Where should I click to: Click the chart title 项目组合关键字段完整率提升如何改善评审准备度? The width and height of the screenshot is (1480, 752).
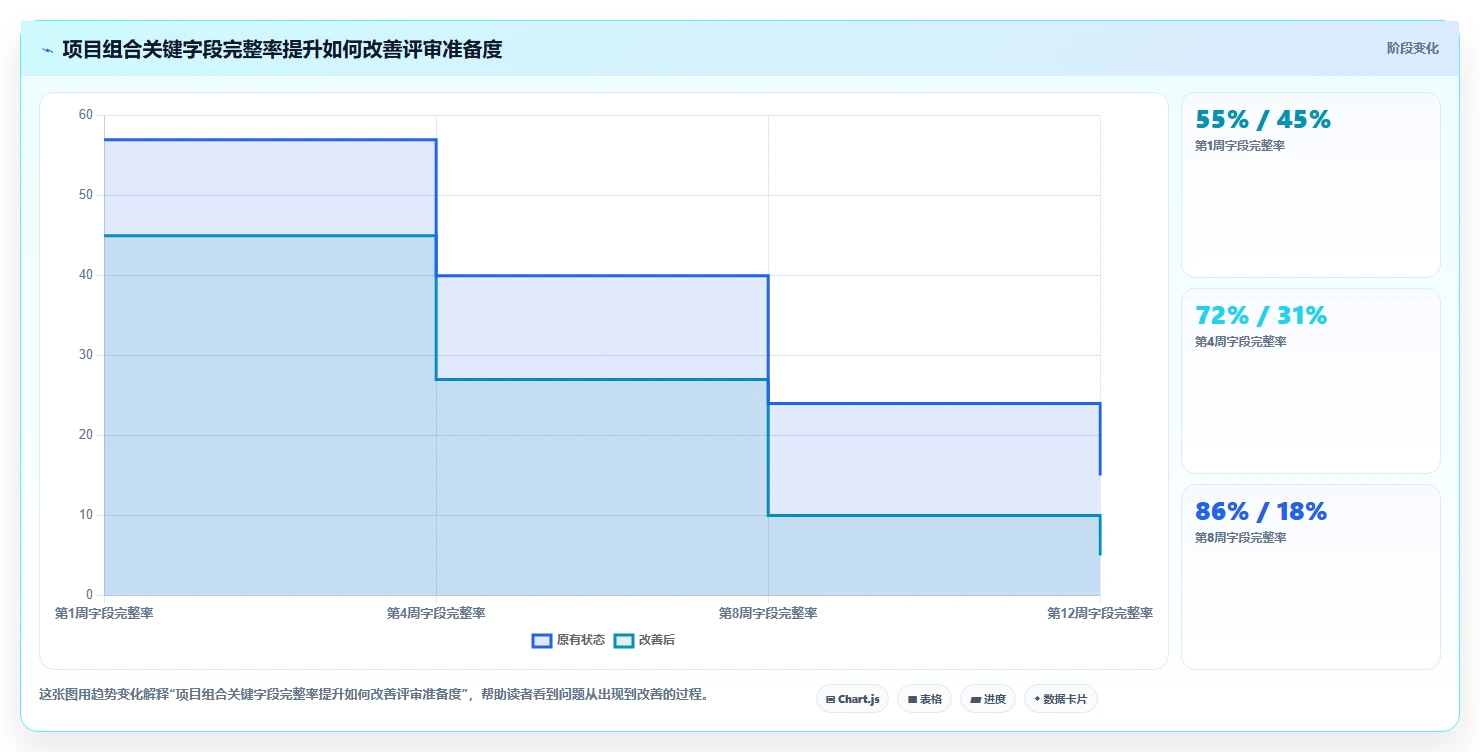tap(282, 49)
